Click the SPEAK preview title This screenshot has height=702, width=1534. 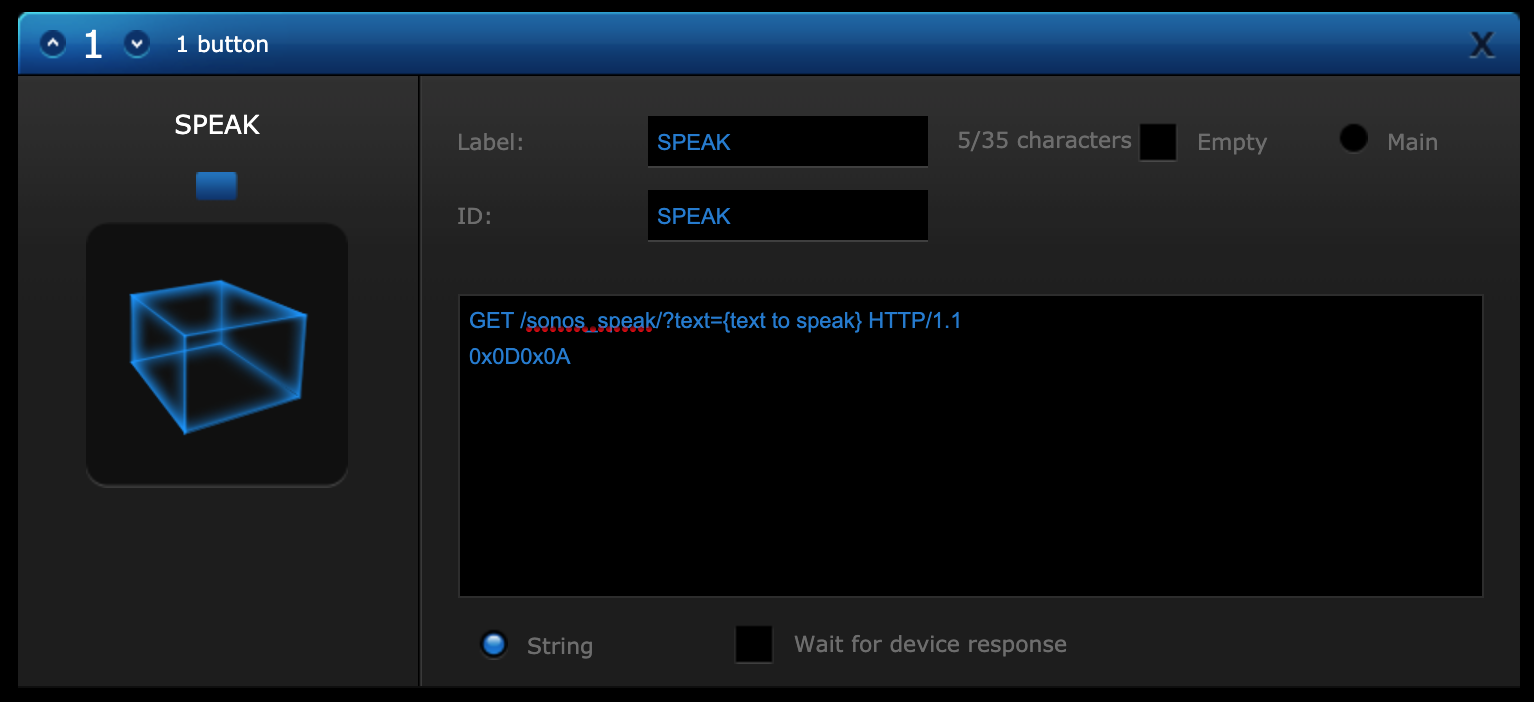coord(217,125)
